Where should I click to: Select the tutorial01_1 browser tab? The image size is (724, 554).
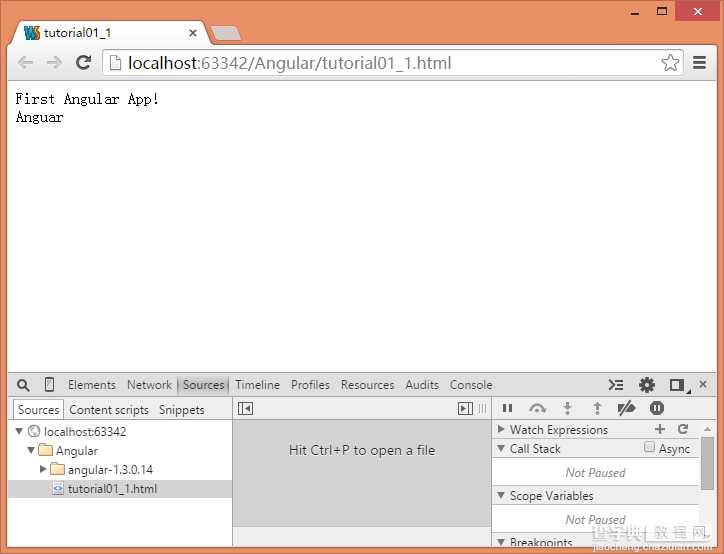coord(109,33)
